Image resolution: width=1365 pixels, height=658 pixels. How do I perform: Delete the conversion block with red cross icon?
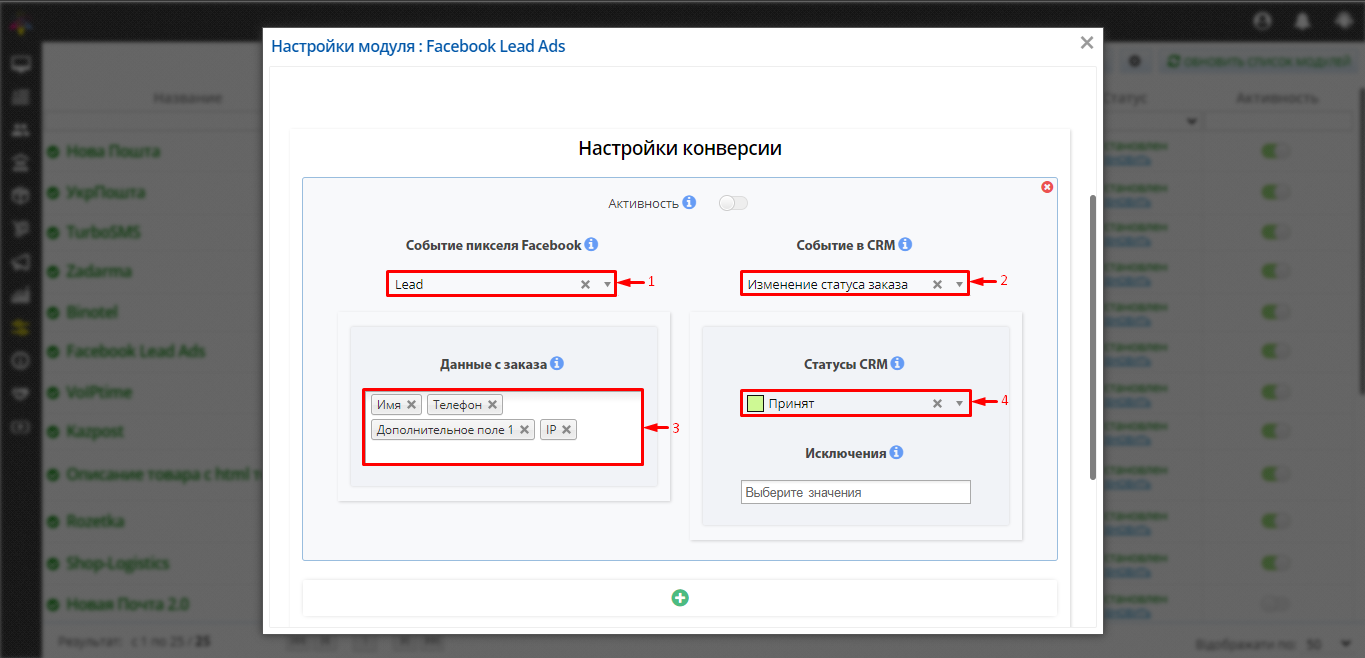pyautogui.click(x=1047, y=187)
